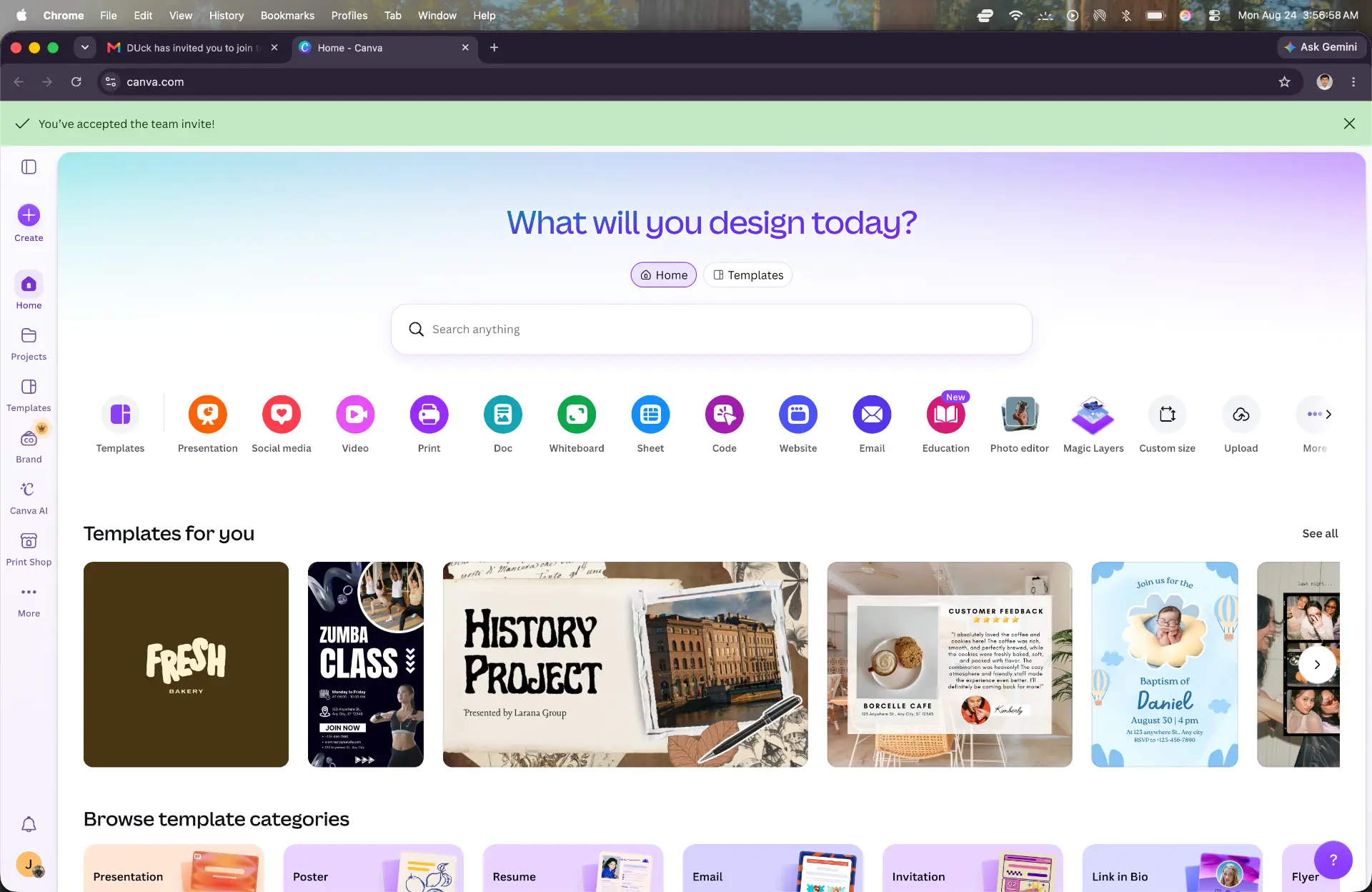Image resolution: width=1372 pixels, height=892 pixels.
Task: Show next templates with carousel arrow
Action: tap(1317, 665)
